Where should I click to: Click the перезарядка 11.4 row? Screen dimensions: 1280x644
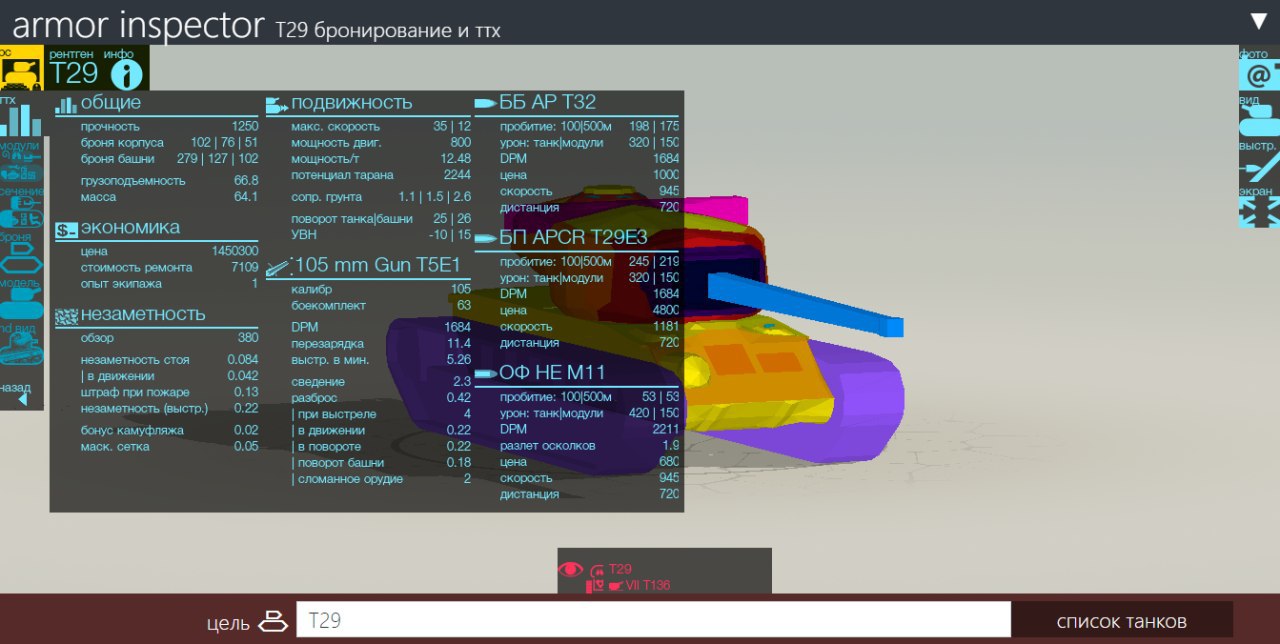pyautogui.click(x=381, y=343)
